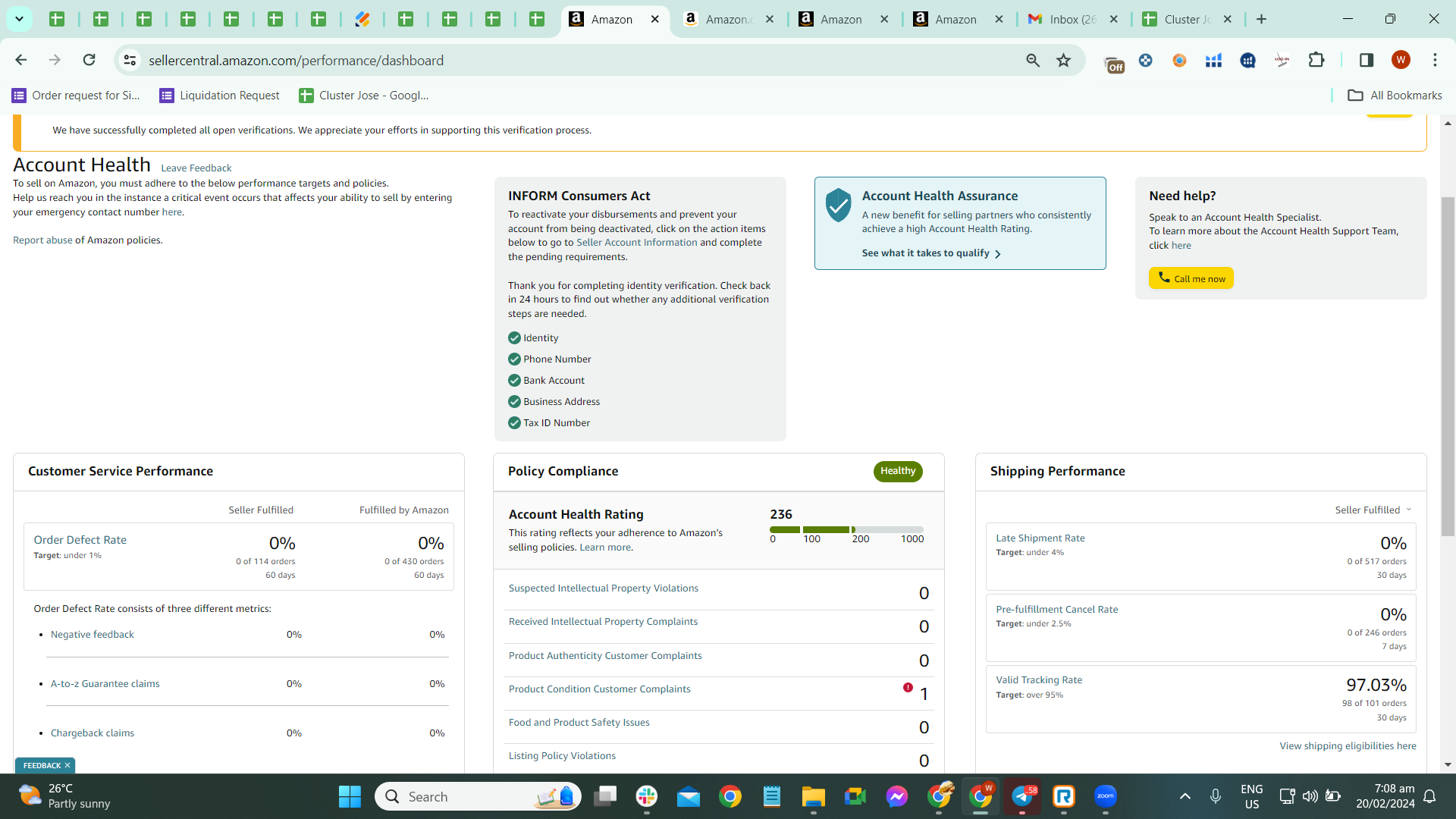Viewport: 1456px width, 819px height.
Task: Open the Cluster Jose bookmark
Action: [x=364, y=95]
